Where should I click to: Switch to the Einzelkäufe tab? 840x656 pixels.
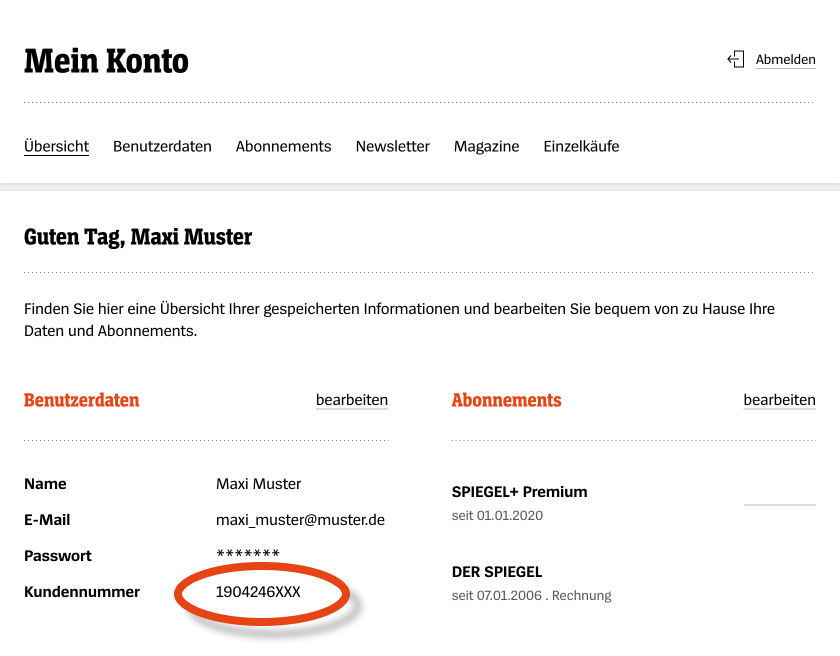pos(581,146)
